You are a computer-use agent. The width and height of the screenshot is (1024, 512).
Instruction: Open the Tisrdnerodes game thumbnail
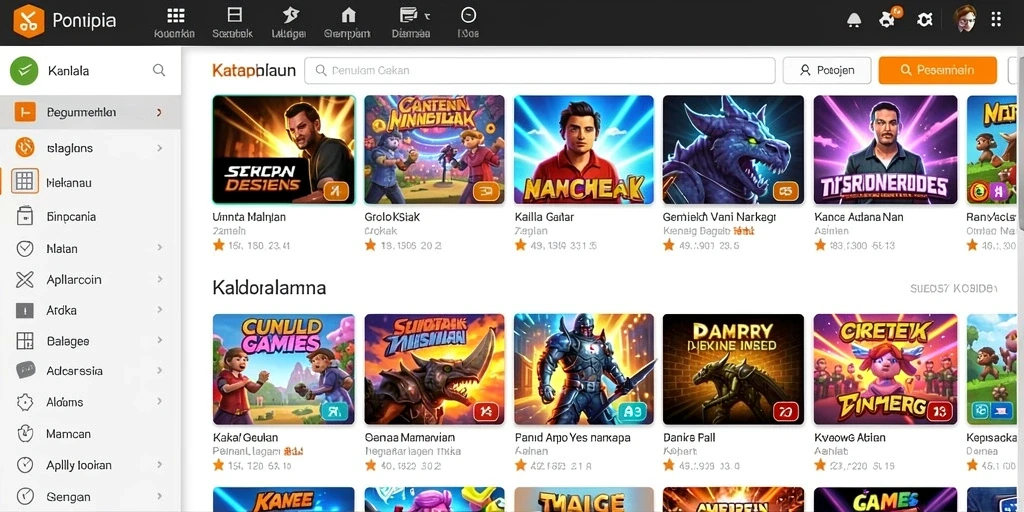pos(885,150)
